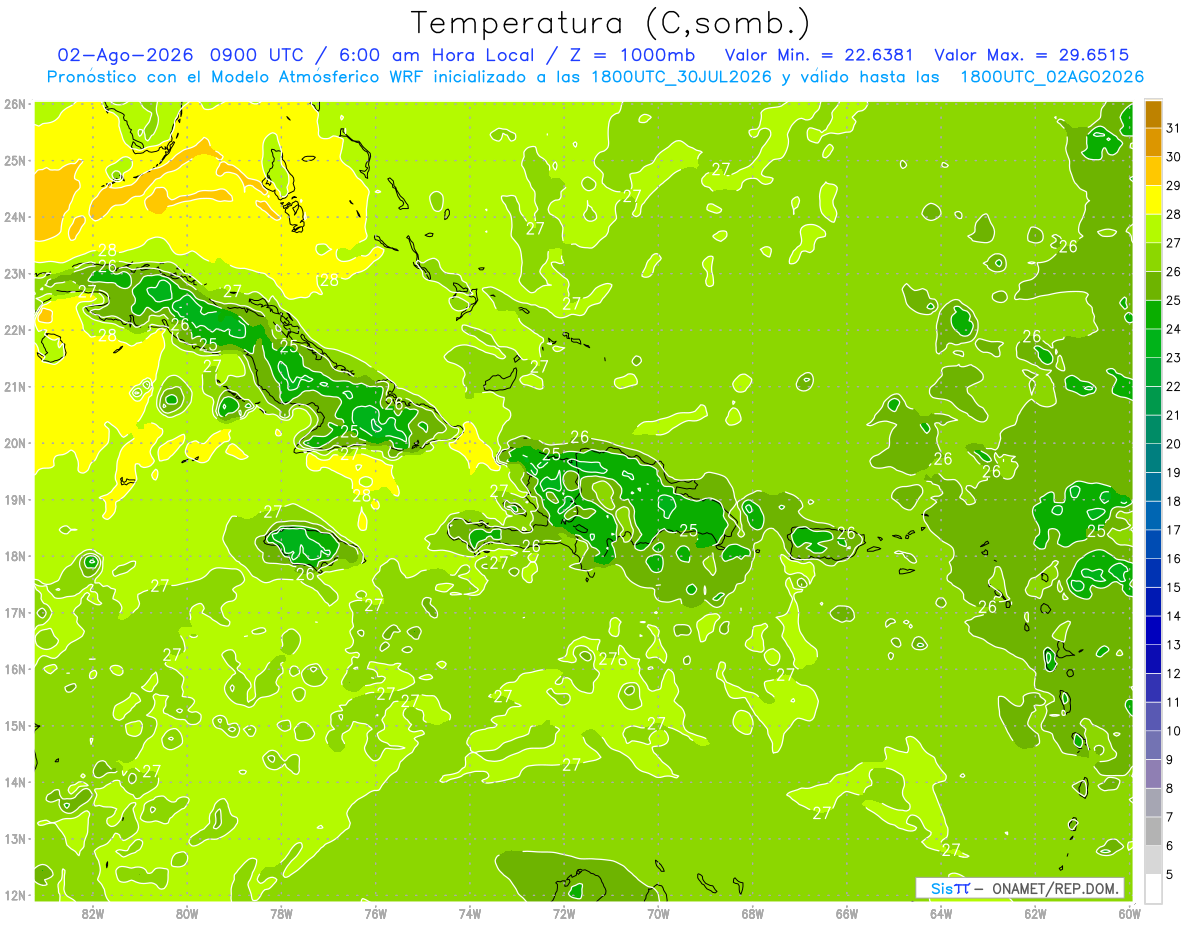Click legend value '10'
Viewport: 1200px width, 927px height.
pos(1174,731)
